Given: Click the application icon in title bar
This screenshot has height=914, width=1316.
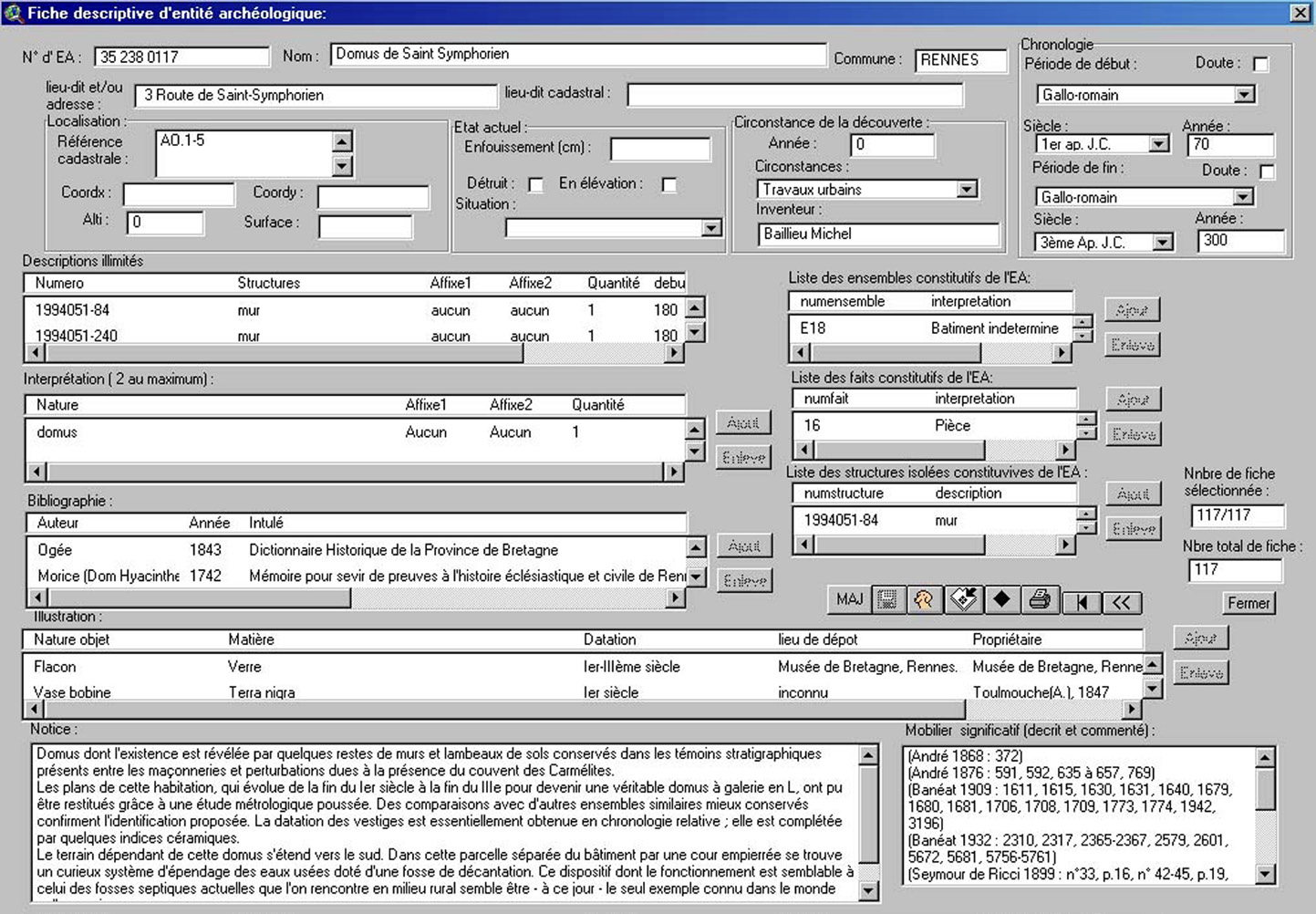Looking at the screenshot, I should tap(13, 13).
